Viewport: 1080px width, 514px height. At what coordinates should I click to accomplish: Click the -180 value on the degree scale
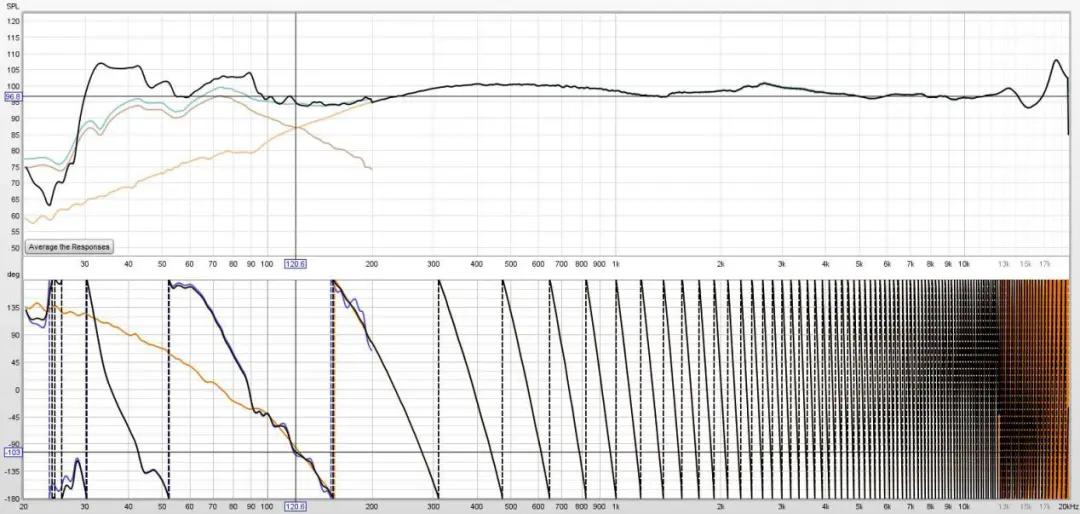(12, 497)
